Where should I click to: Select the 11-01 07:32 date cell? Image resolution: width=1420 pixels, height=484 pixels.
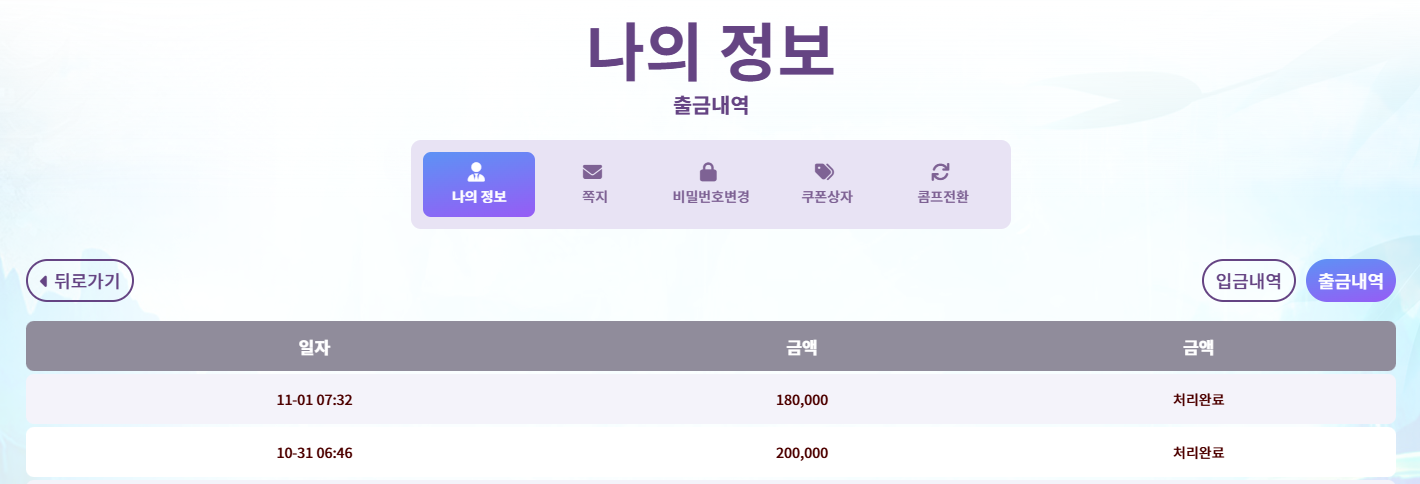314,400
